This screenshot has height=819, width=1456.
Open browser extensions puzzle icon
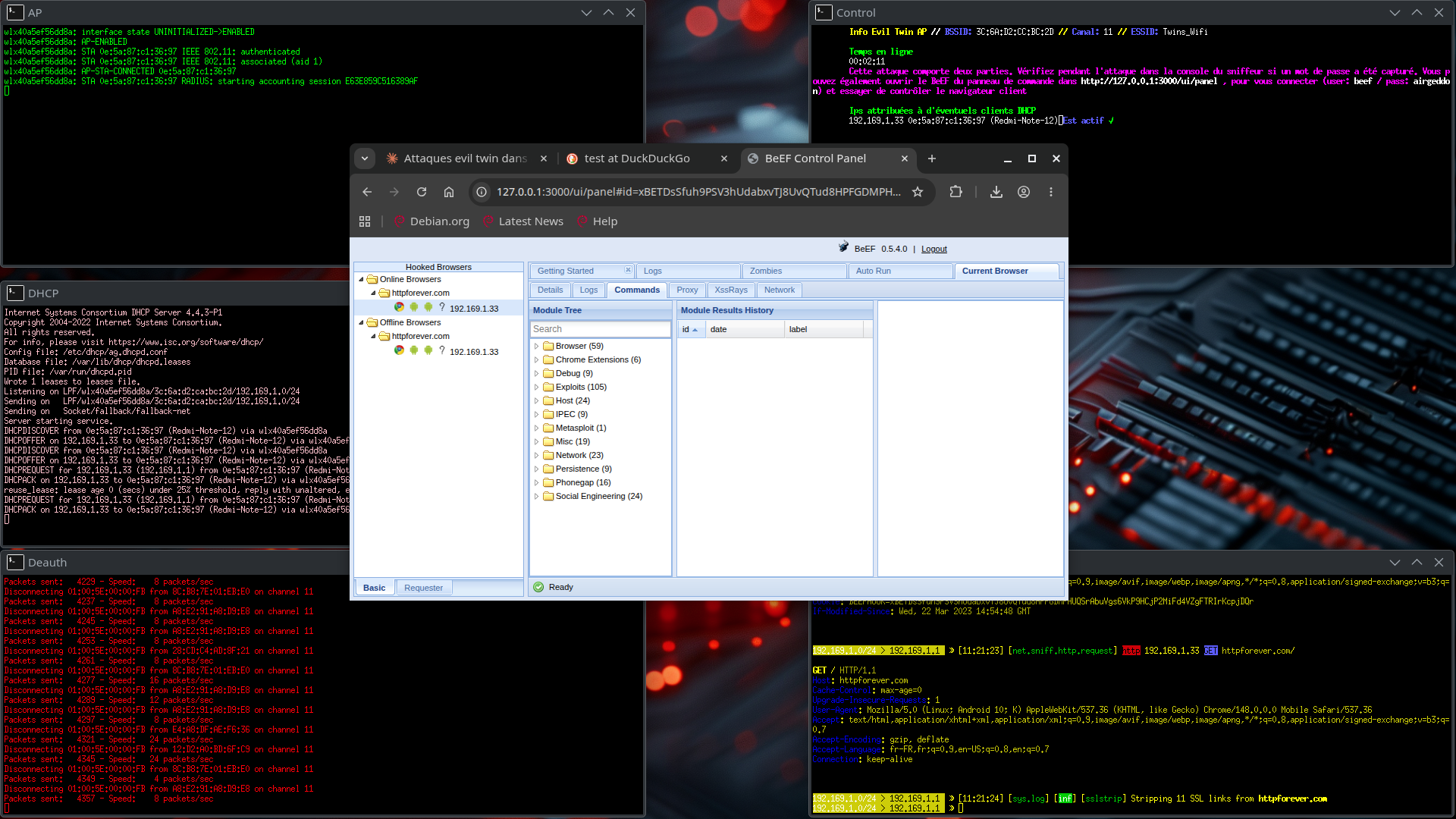click(955, 192)
